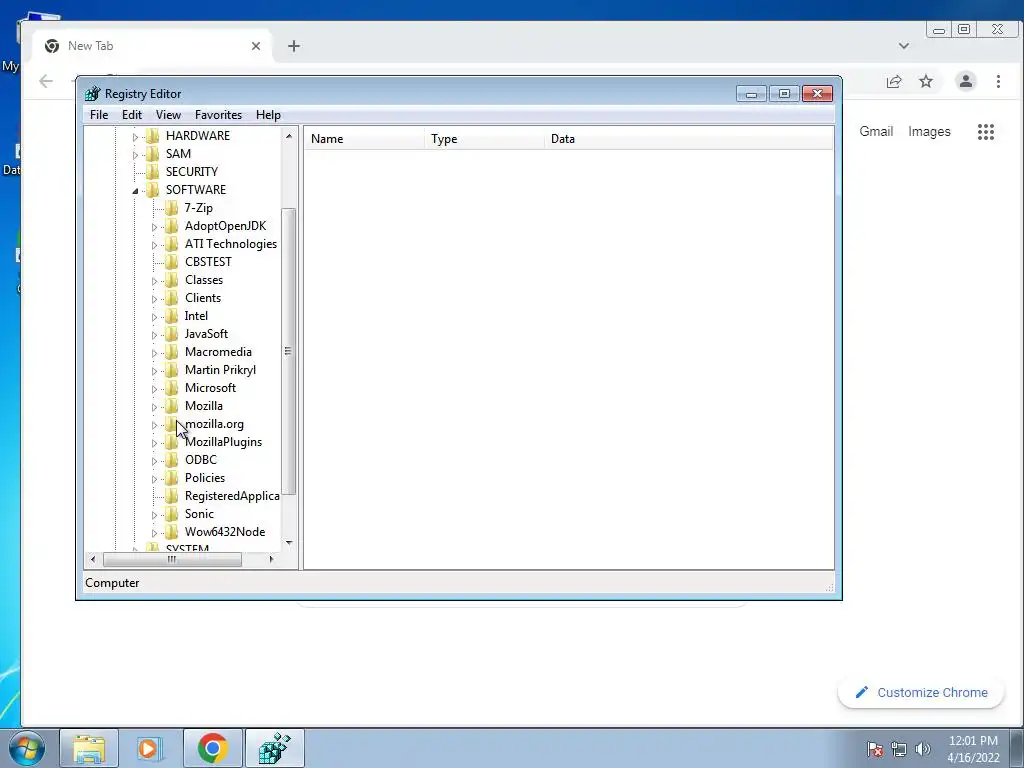The height and width of the screenshot is (768, 1024).
Task: Open the Help menu in Registry Editor
Action: (x=268, y=115)
